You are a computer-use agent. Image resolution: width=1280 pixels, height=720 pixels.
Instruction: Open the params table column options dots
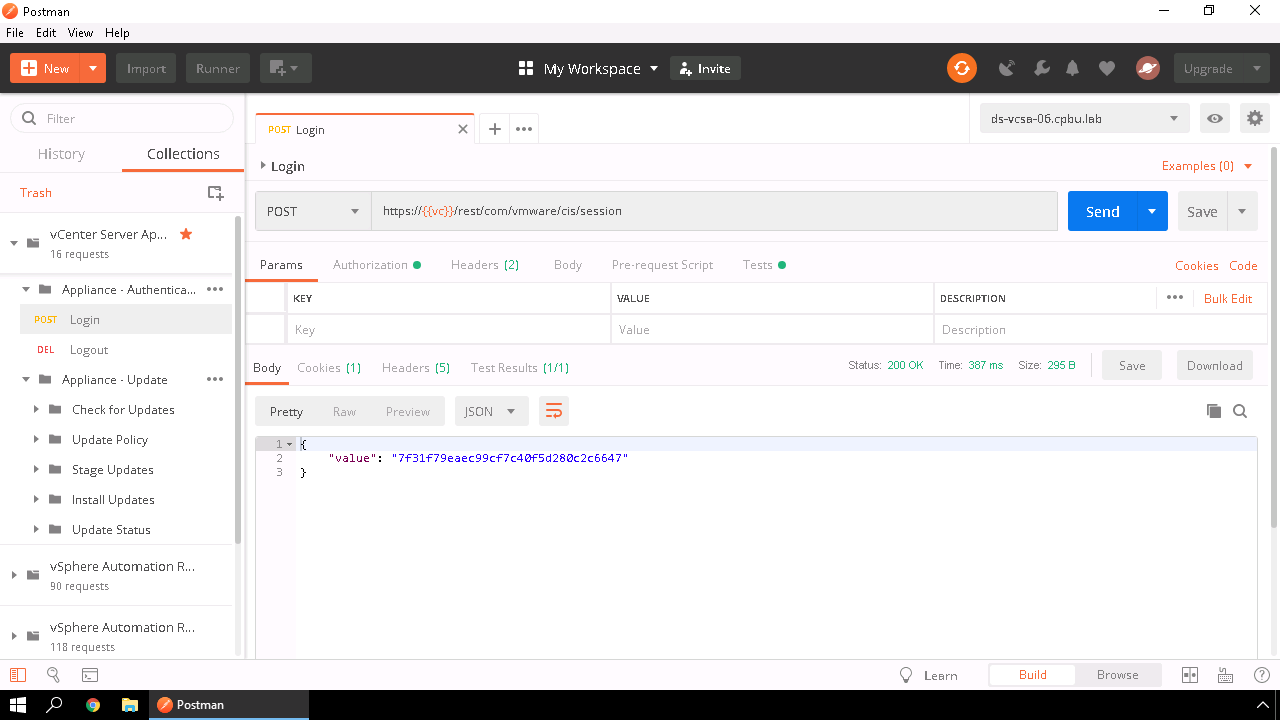point(1175,298)
